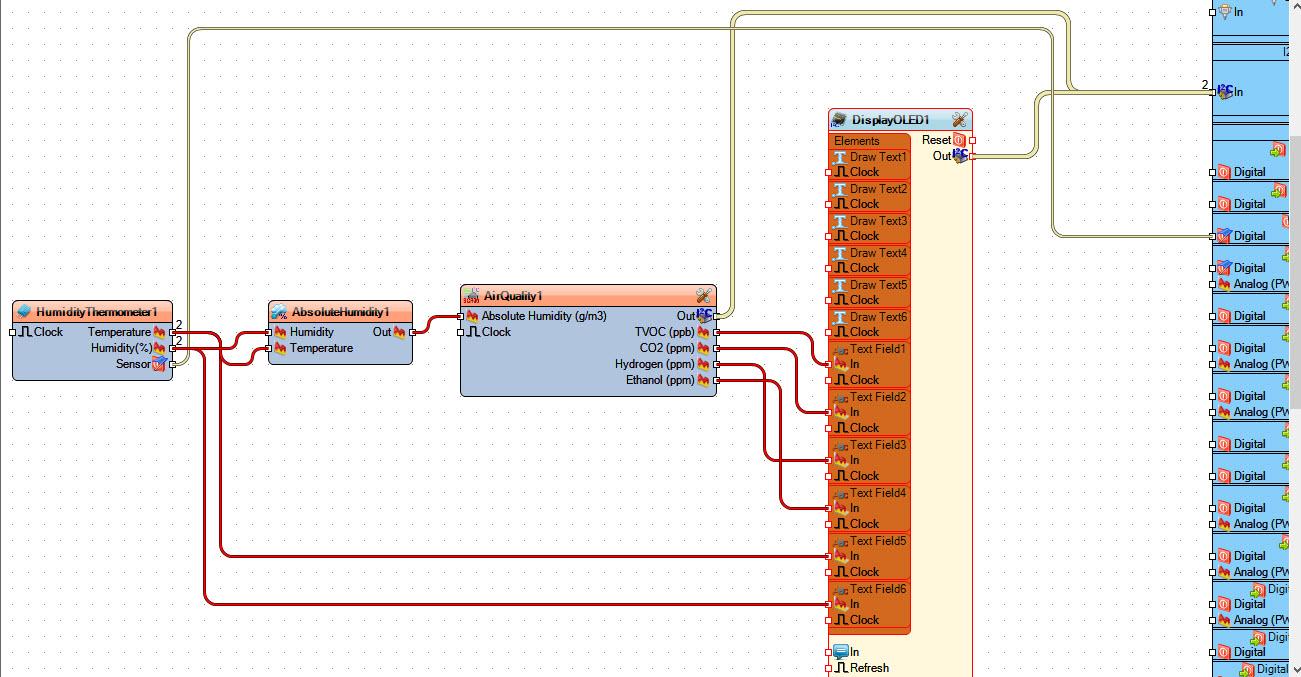Screen dimensions: 1301x677
Task: Click the Ethanol (ppm) label
Action: [660, 380]
